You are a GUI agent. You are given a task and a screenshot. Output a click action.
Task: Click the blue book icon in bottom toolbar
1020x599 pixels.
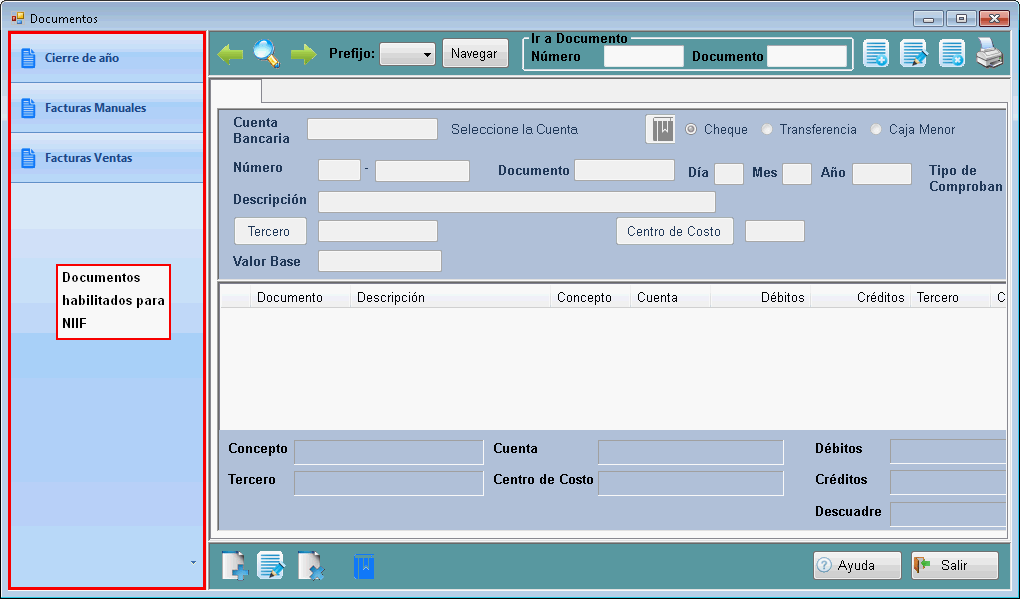364,566
